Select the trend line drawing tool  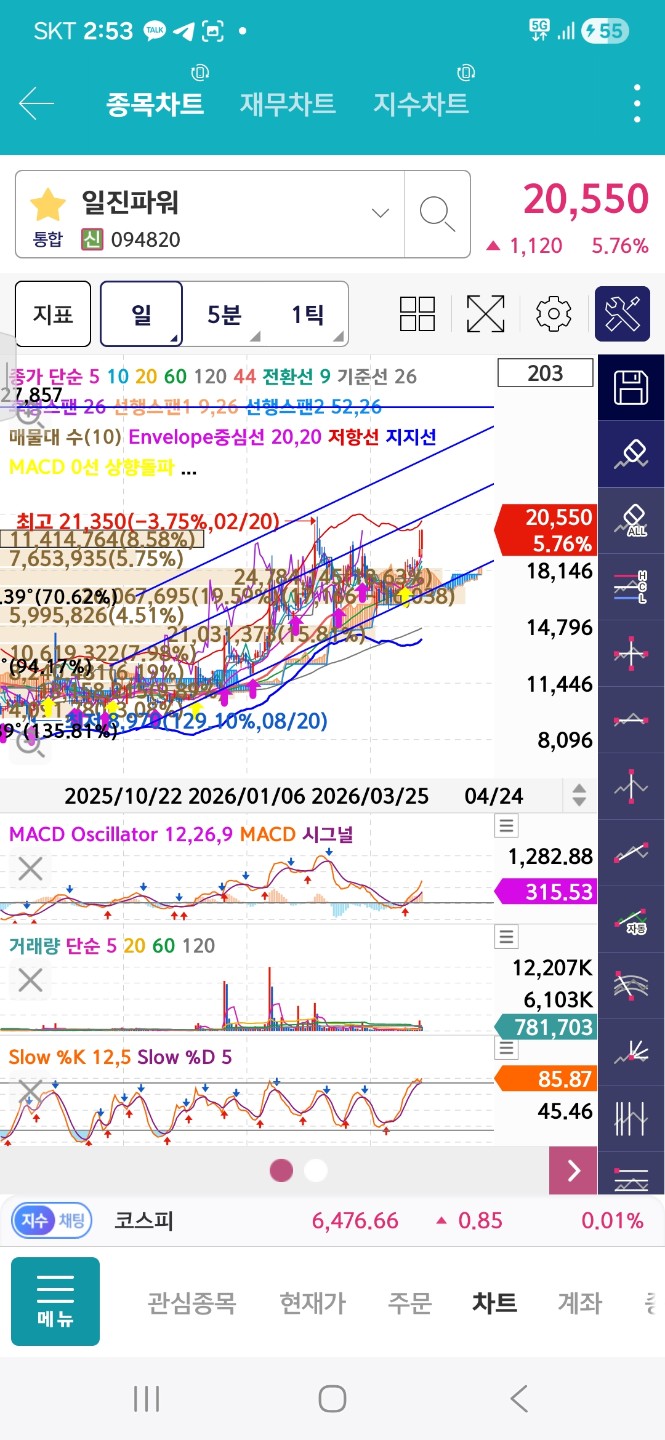[631, 851]
